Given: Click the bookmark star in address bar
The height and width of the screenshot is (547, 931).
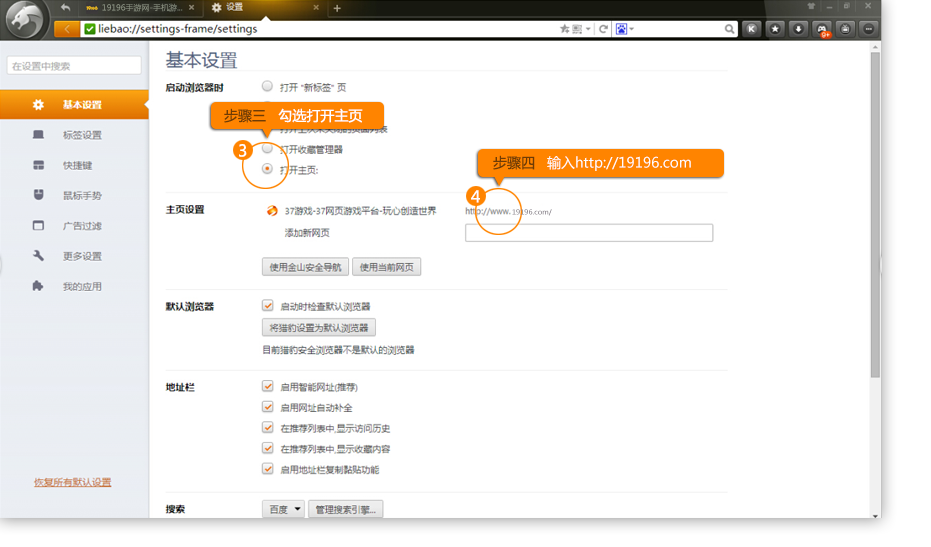Looking at the screenshot, I should 566,29.
